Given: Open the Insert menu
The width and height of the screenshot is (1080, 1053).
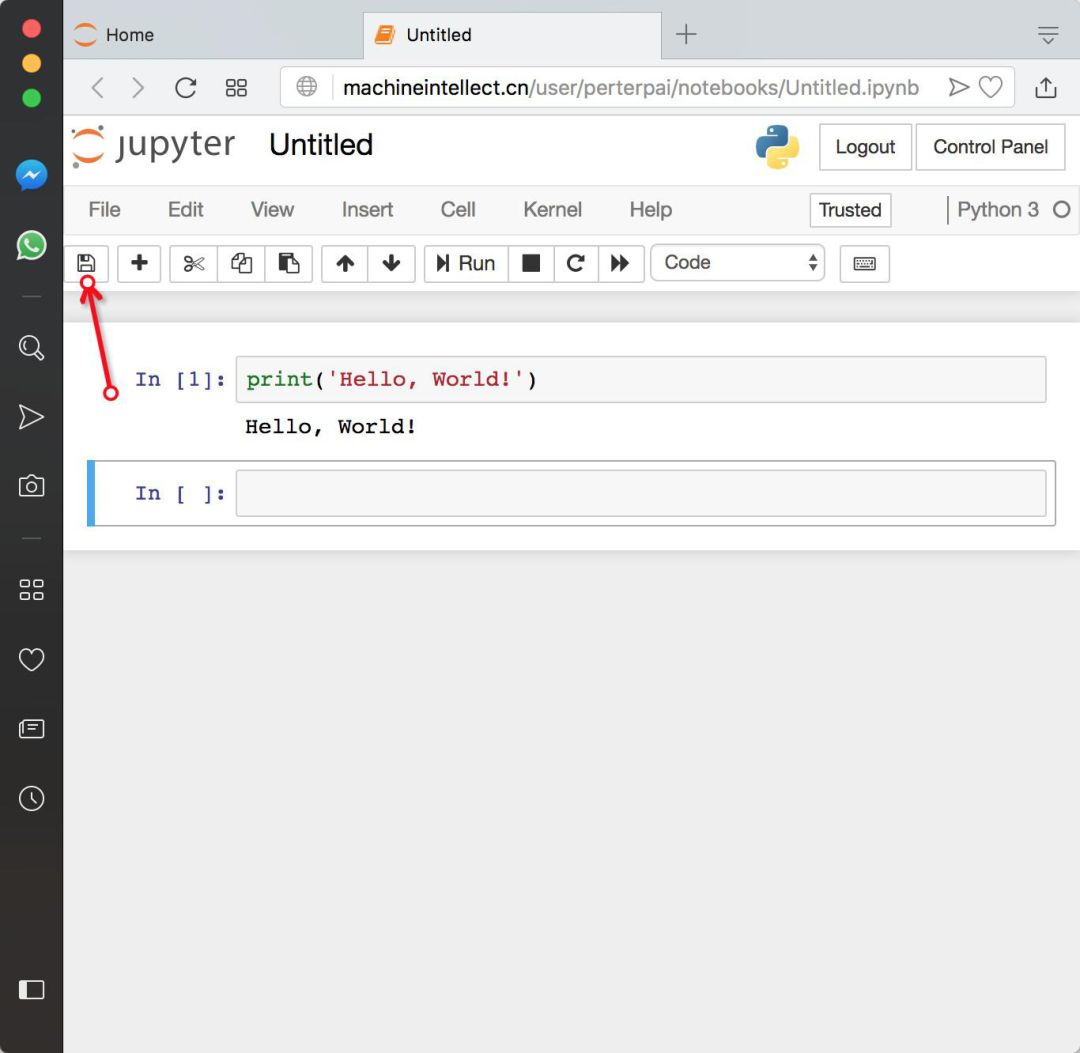Looking at the screenshot, I should (x=367, y=209).
